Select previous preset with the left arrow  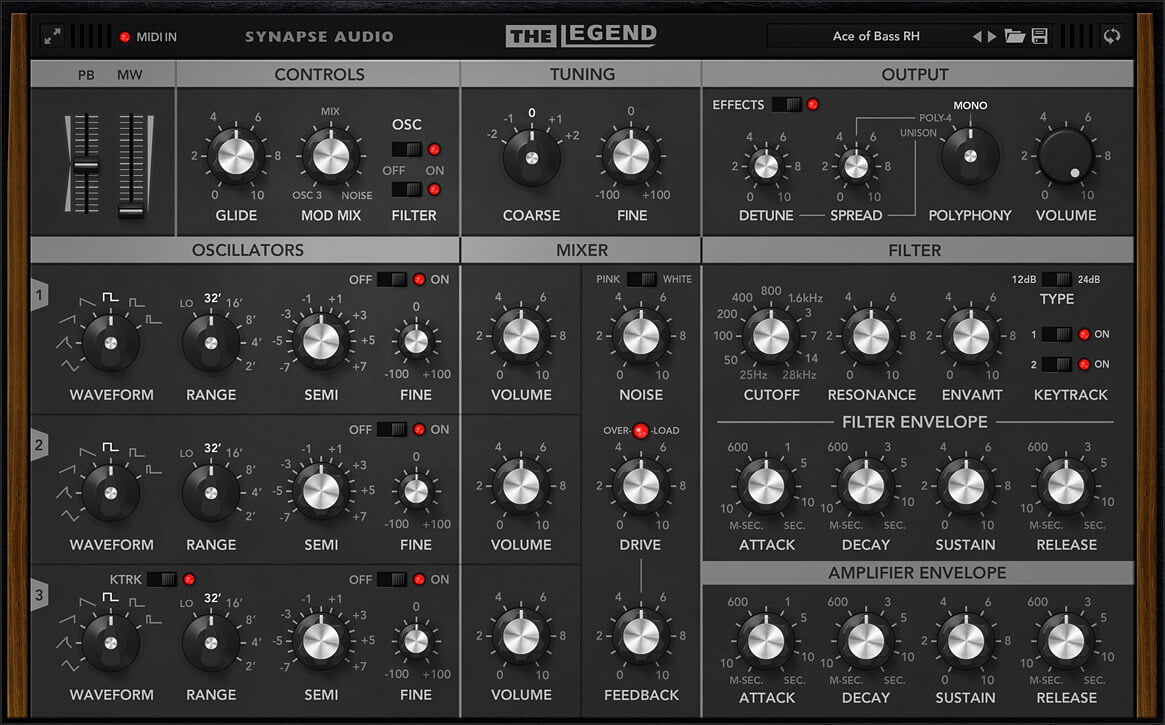point(975,35)
